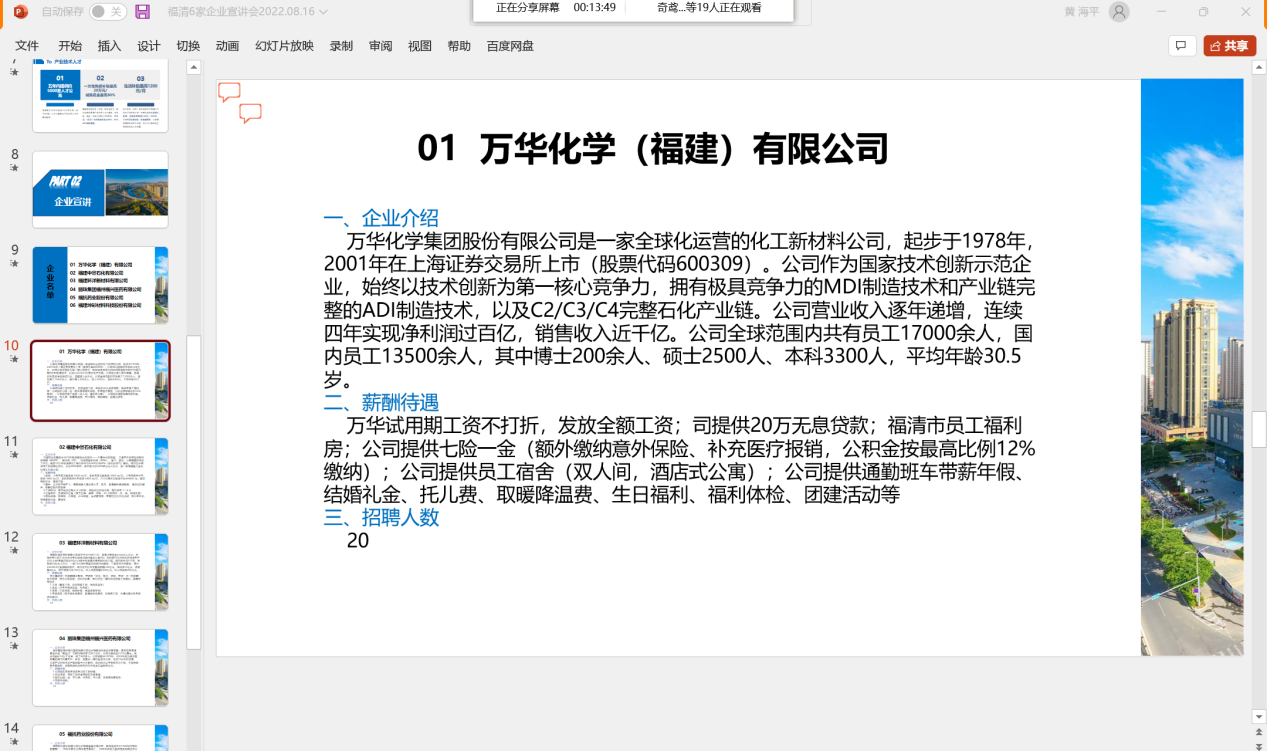Open the comments pane icon beside Share
This screenshot has height=751, width=1267.
coord(1181,46)
